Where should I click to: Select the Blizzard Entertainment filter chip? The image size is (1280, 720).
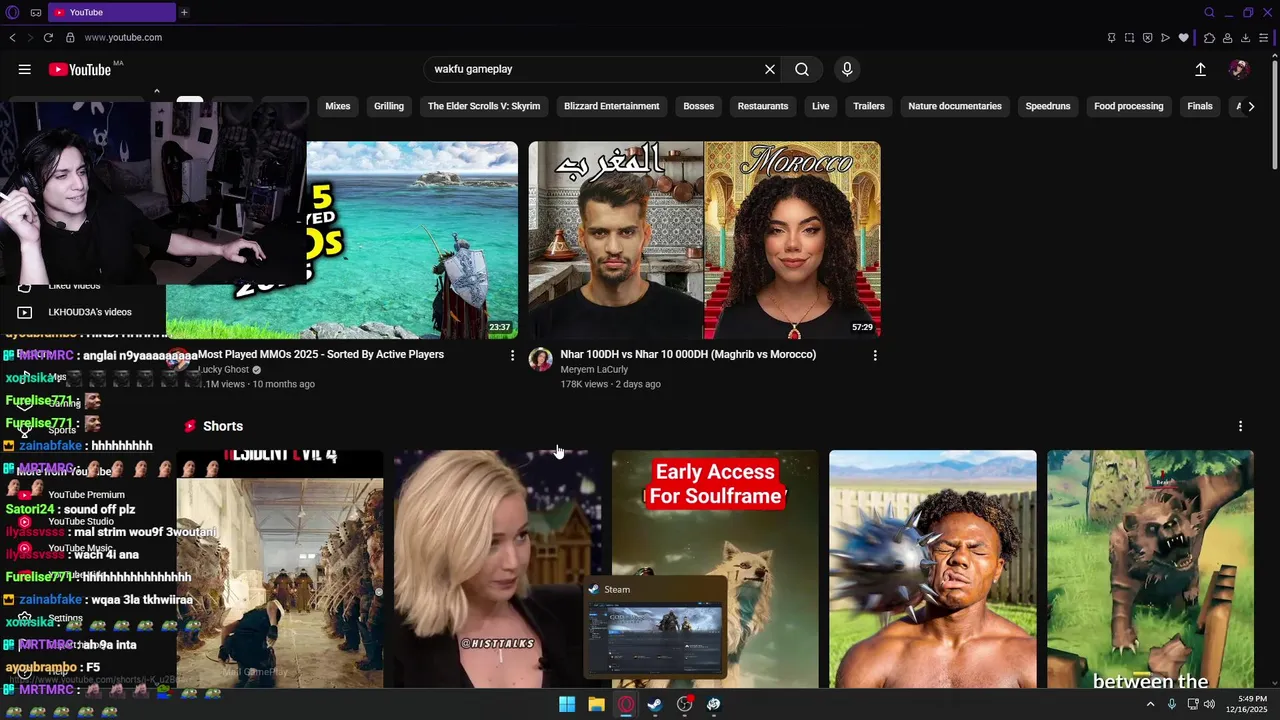point(611,106)
